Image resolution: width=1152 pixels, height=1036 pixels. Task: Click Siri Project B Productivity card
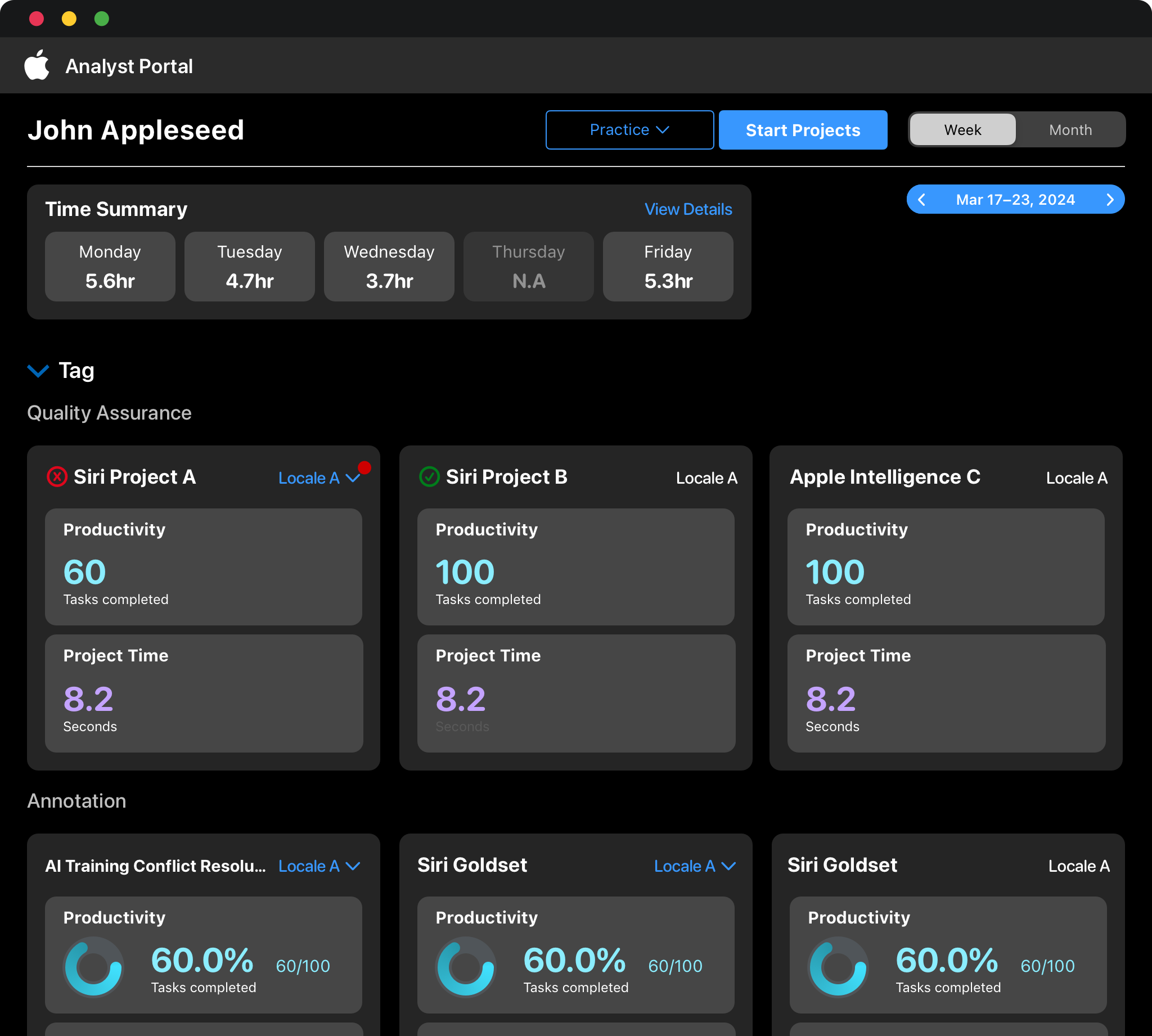pyautogui.click(x=575, y=567)
